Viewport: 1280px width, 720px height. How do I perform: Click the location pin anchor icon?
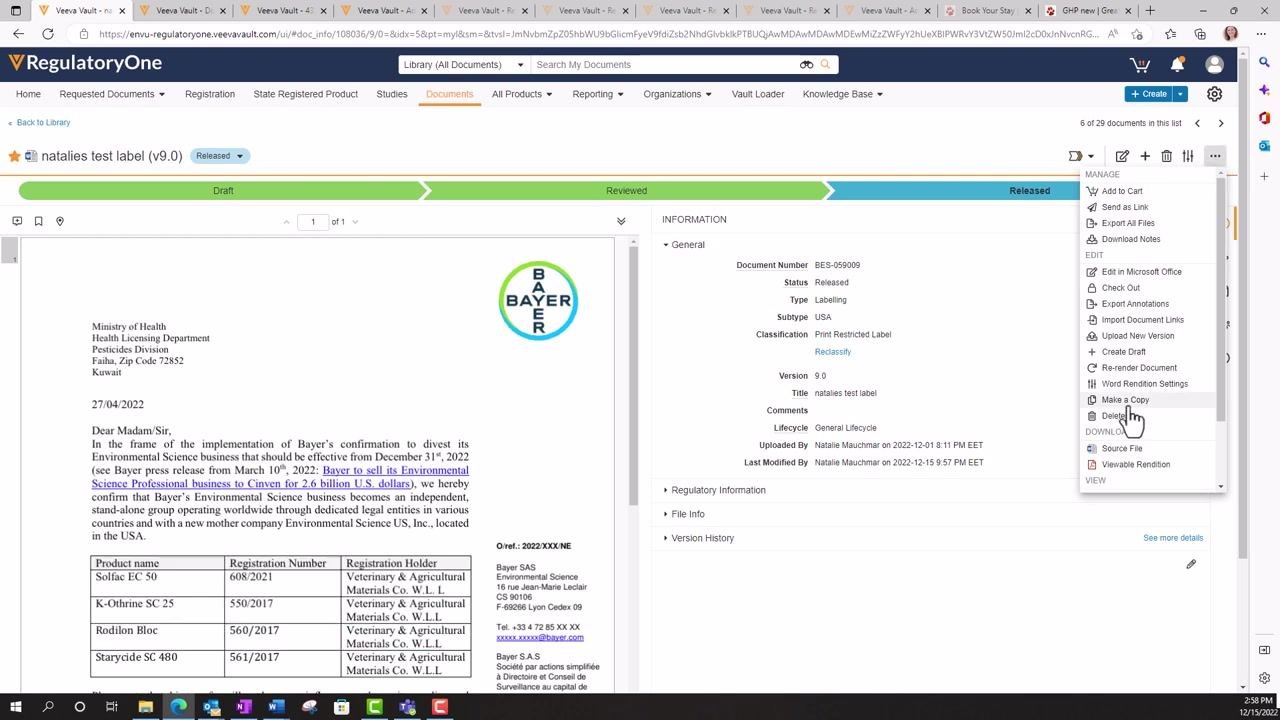tap(60, 221)
